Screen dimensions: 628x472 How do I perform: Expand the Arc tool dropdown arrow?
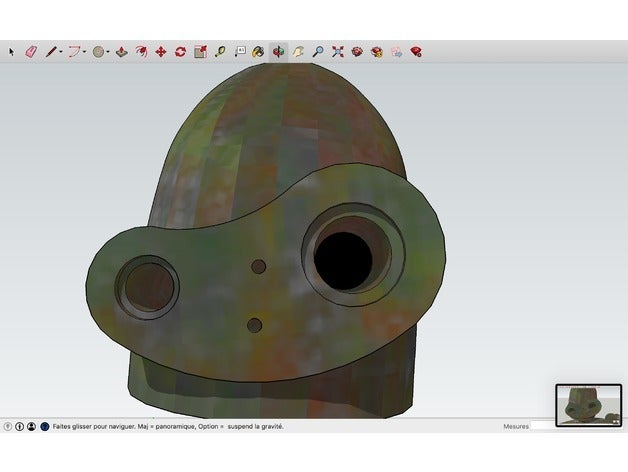(85, 51)
